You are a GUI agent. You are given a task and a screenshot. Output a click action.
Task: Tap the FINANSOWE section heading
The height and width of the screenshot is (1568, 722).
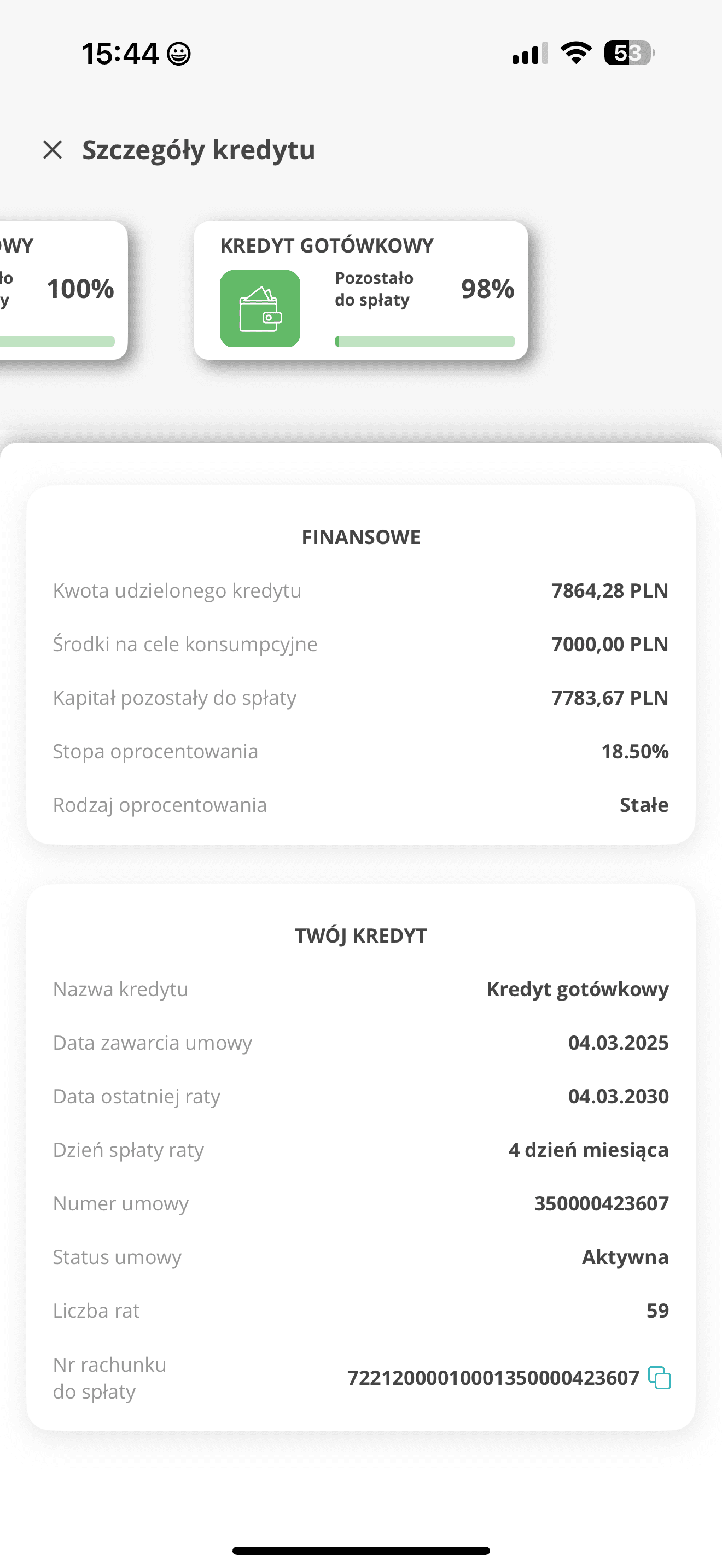tap(361, 537)
